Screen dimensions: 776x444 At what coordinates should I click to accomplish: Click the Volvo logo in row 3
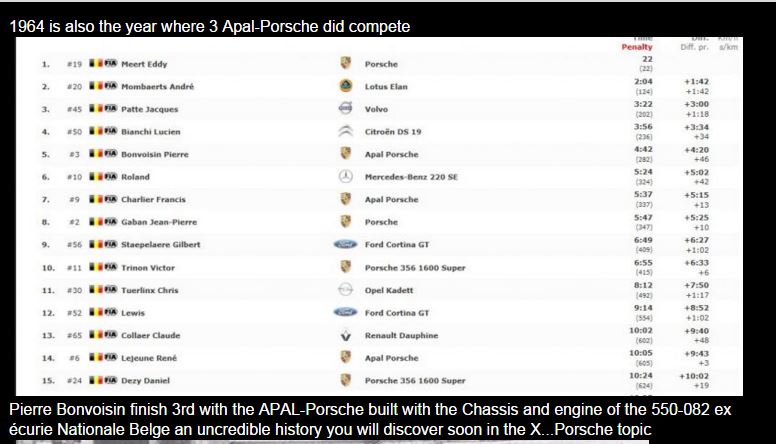[345, 108]
